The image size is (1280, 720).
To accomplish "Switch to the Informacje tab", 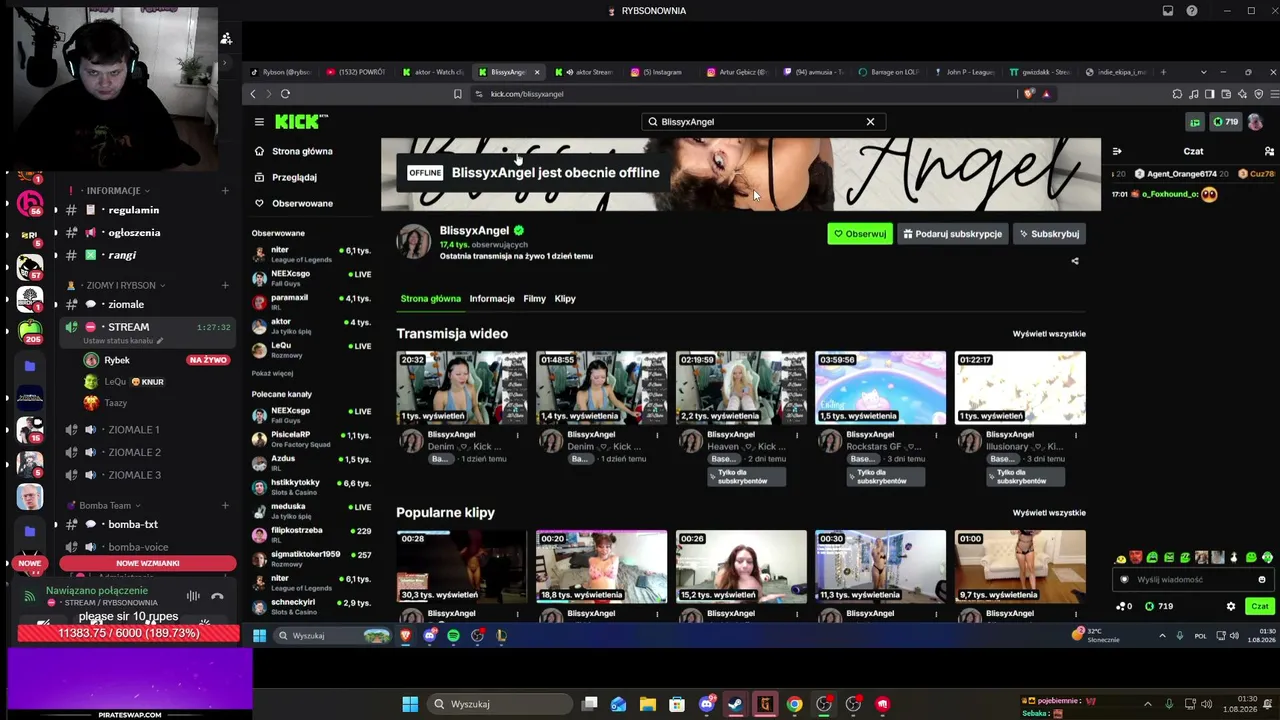I will 492,299.
